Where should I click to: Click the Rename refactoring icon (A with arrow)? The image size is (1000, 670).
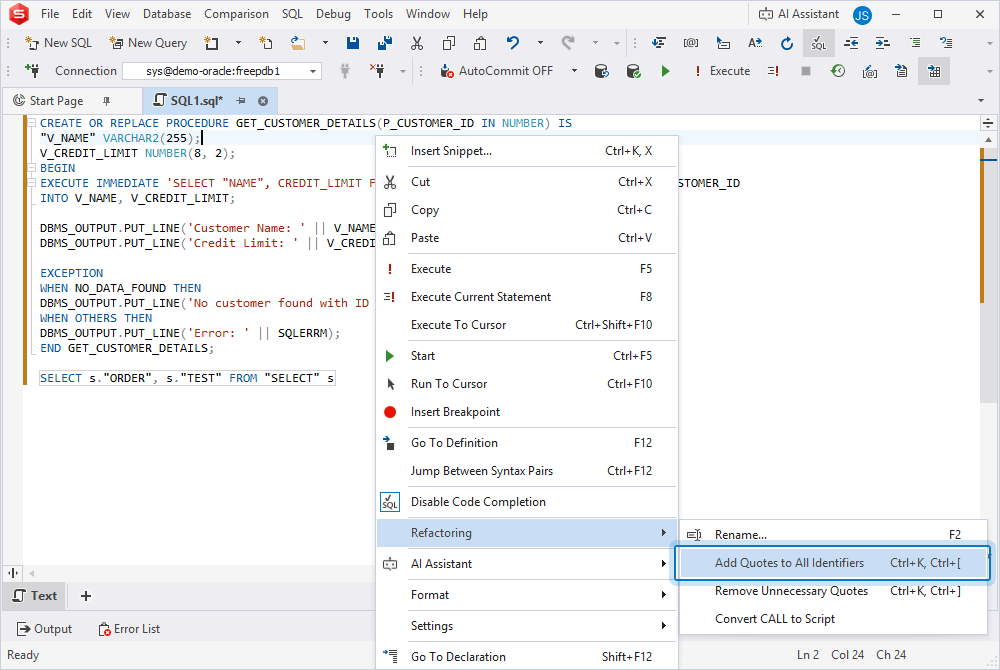754,43
